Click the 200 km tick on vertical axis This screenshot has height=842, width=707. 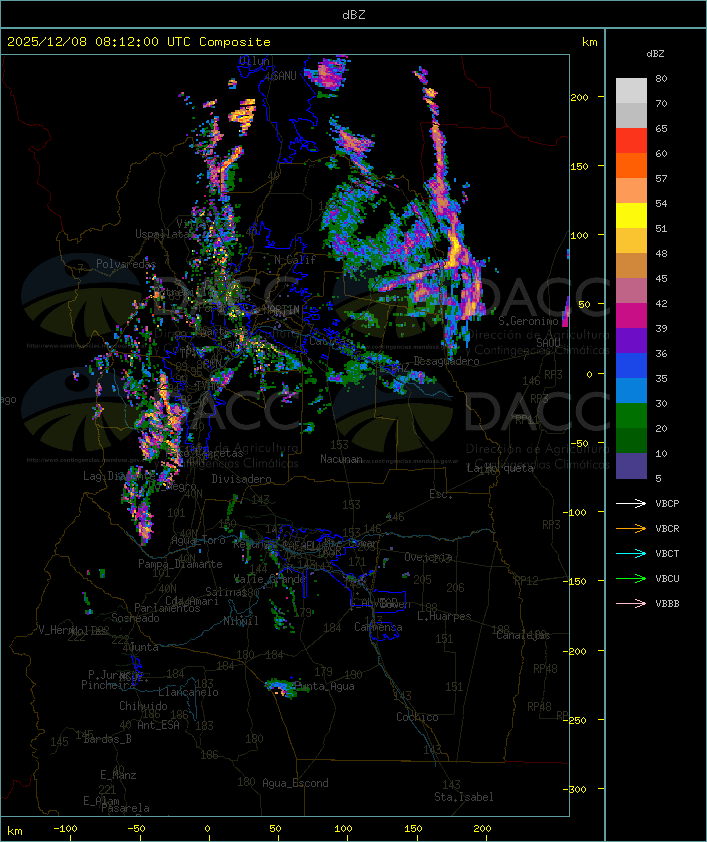[579, 98]
